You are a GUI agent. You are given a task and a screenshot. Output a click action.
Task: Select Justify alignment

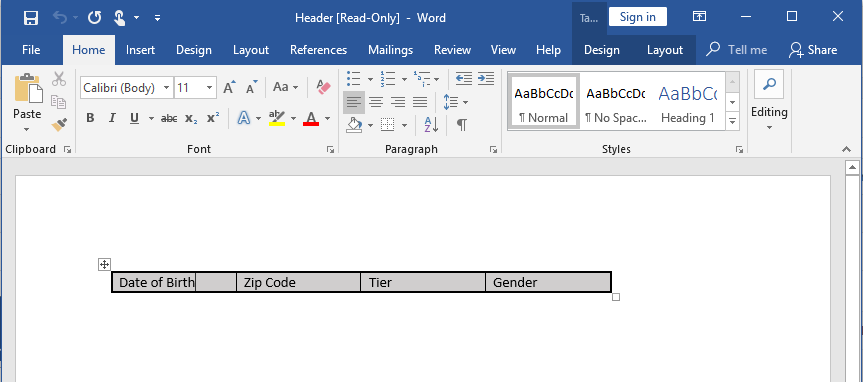click(x=420, y=102)
